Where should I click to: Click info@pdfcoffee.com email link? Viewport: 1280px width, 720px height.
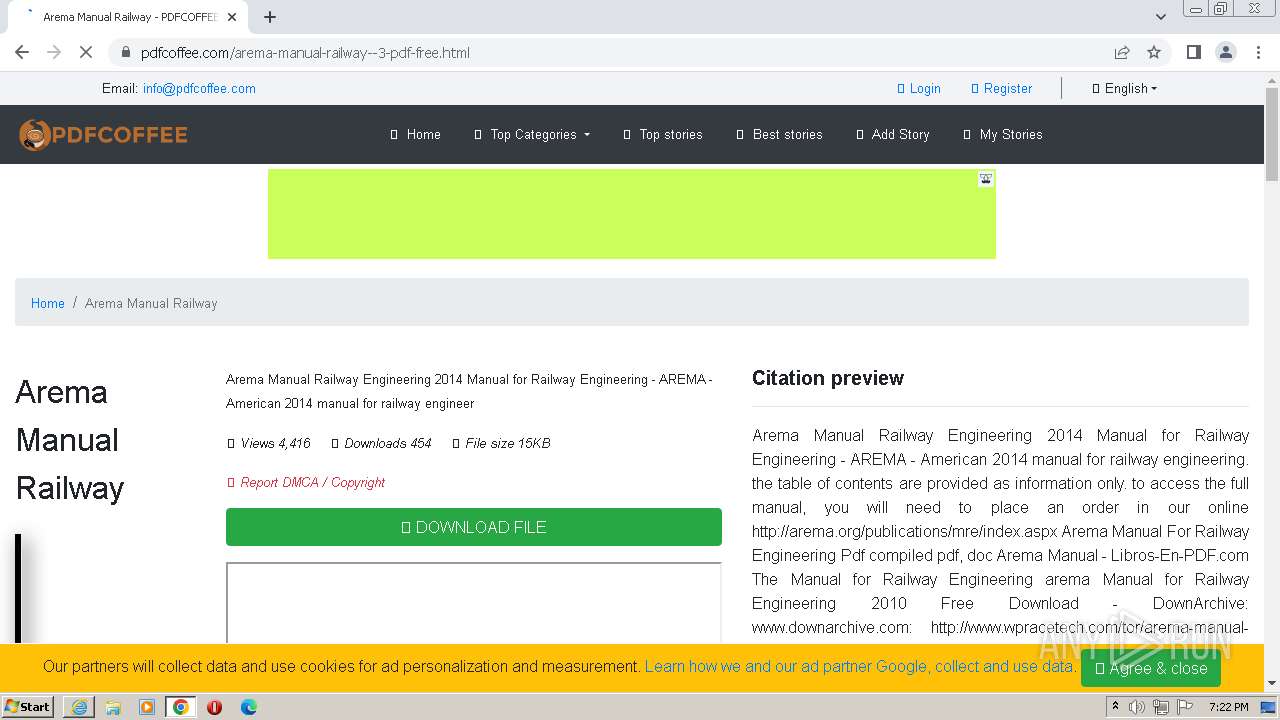click(x=199, y=88)
